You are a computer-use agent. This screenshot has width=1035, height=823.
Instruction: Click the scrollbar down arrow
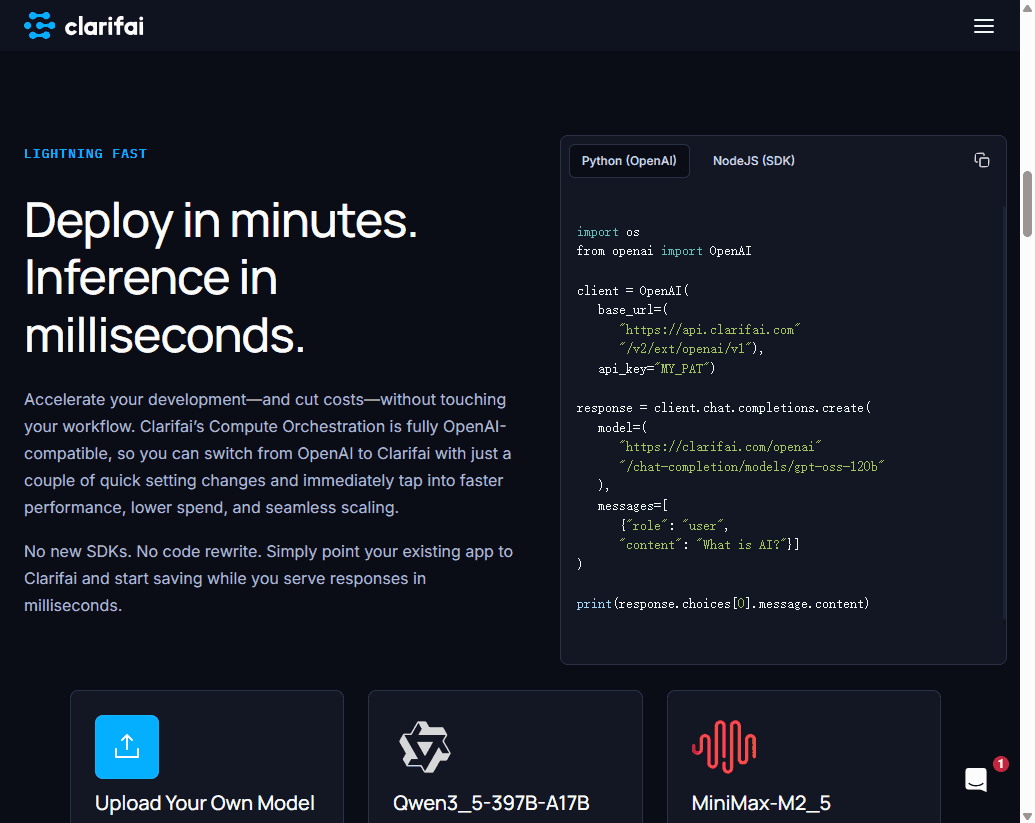(x=1027, y=815)
